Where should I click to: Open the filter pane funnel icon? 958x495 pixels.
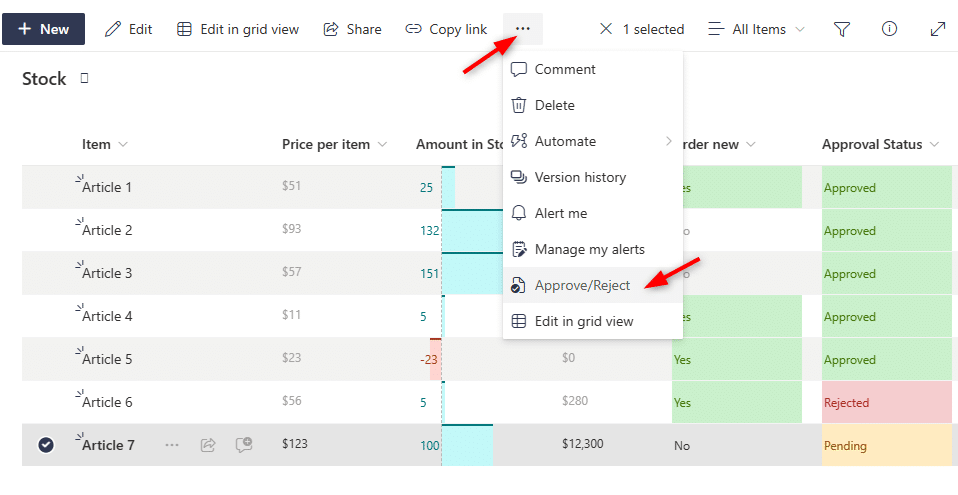pyautogui.click(x=842, y=29)
